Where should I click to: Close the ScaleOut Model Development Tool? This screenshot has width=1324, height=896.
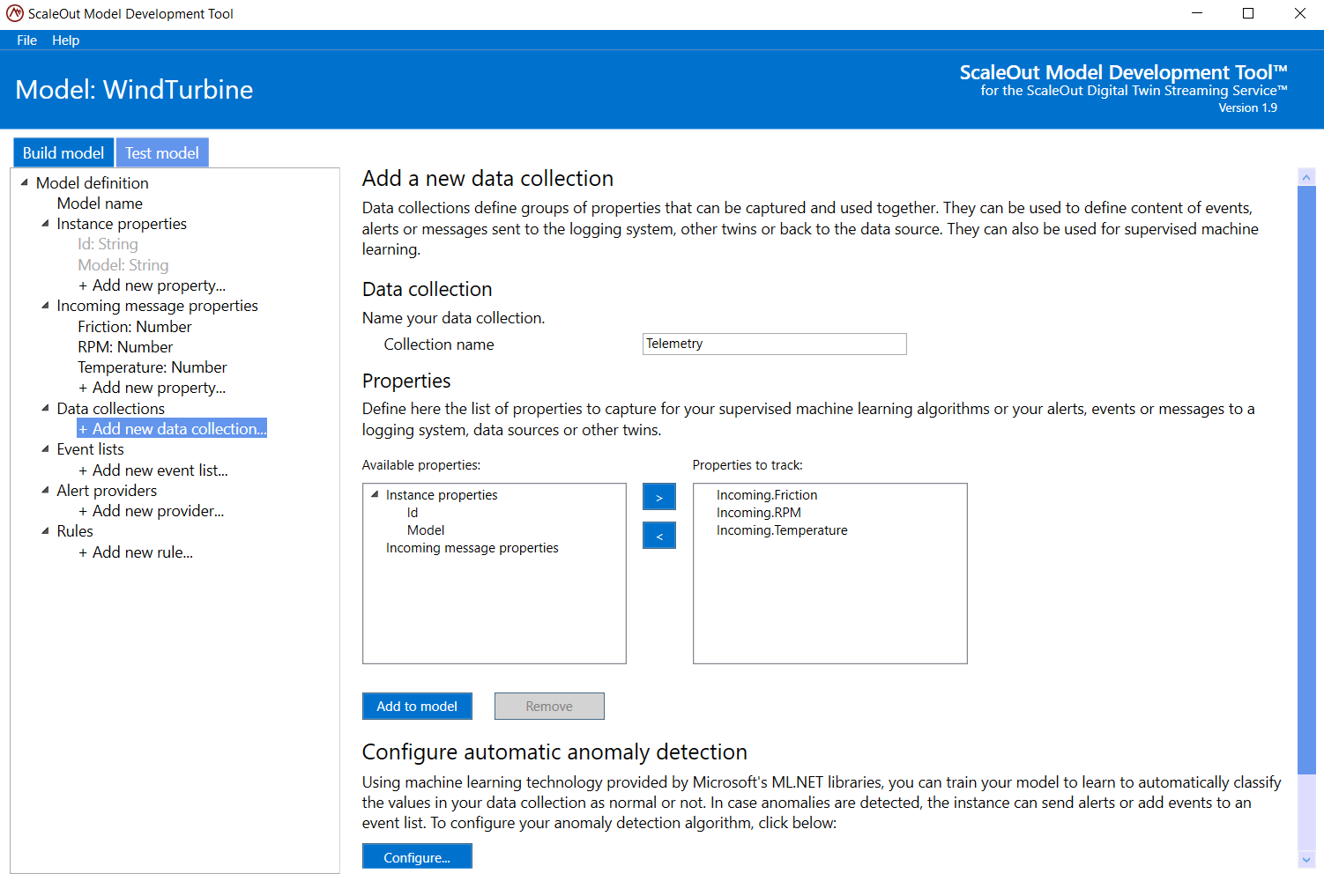click(x=1299, y=13)
